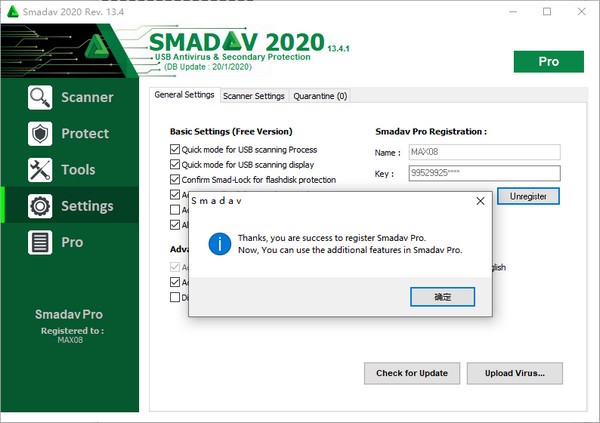600x423 pixels.
Task: Click the green Pro badge button
Action: click(549, 61)
